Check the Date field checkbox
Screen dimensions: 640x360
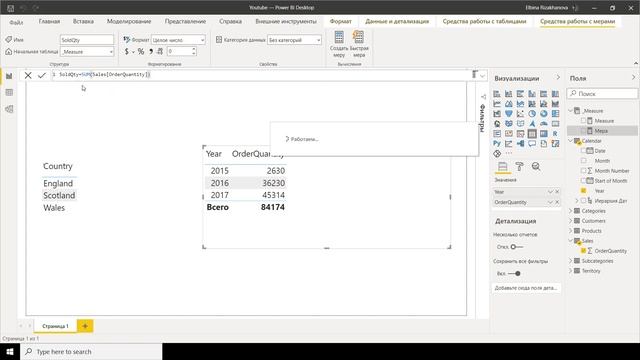pyautogui.click(x=583, y=151)
